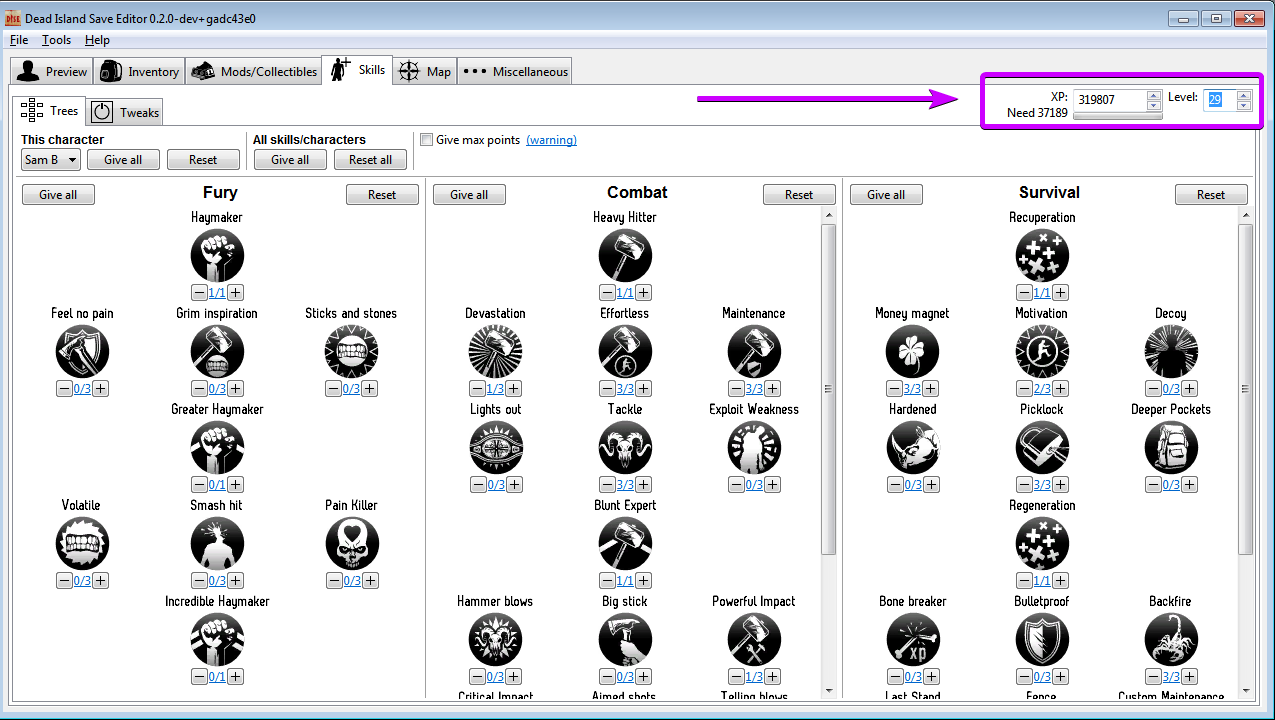Click Give all for This character
Screen dimensions: 1275x720
coord(123,160)
